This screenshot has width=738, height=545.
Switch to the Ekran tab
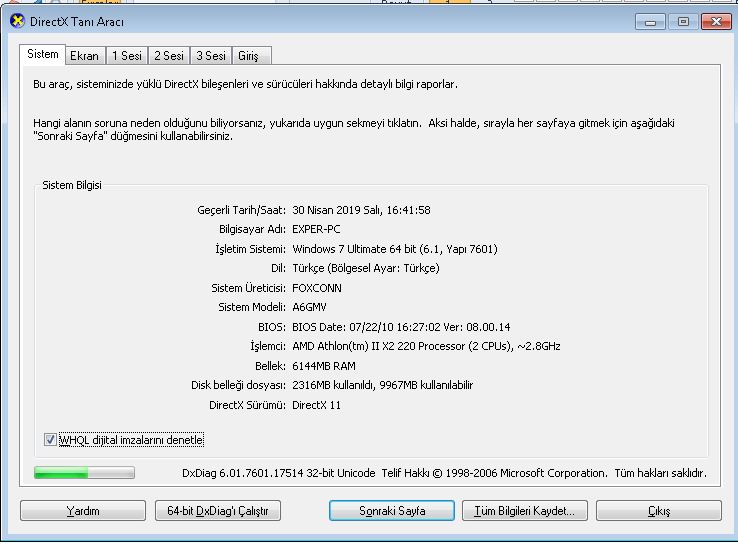coord(85,56)
